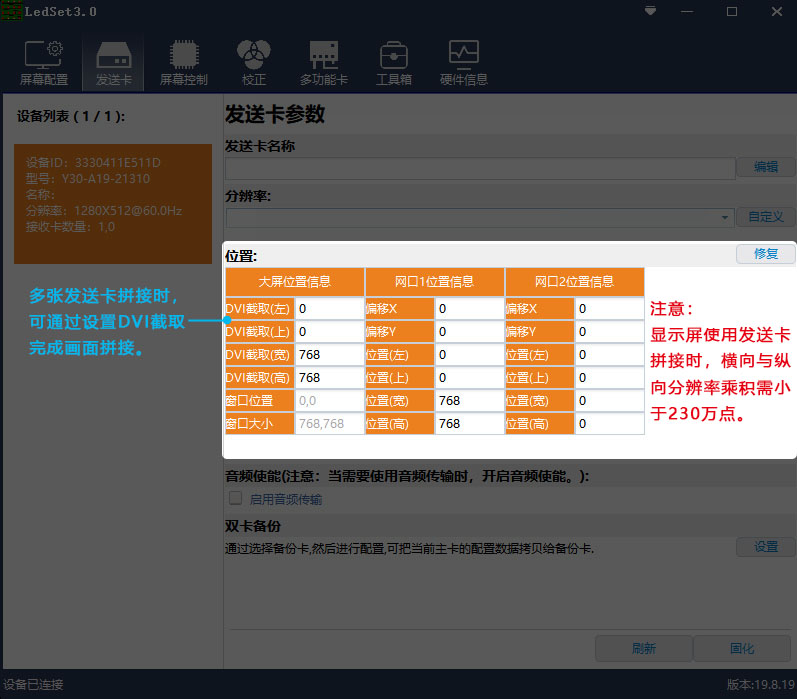Click the 刷新 refresh button

coord(643,648)
